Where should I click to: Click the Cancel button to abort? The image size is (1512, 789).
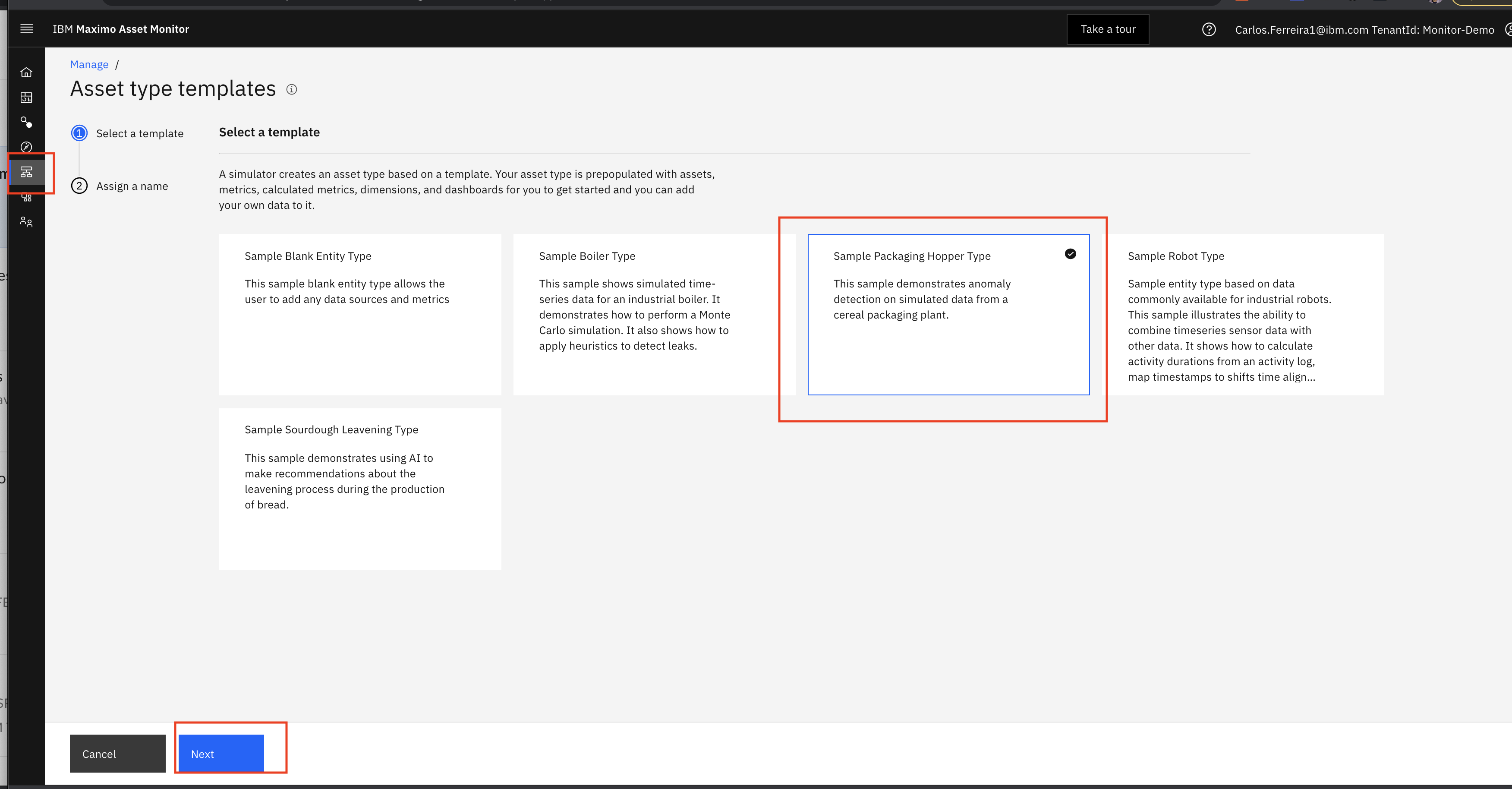click(117, 753)
